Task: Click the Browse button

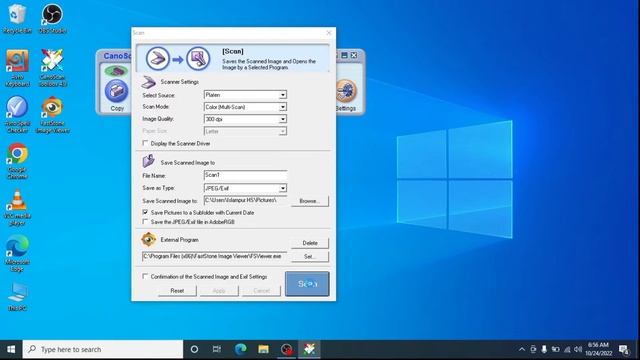Action: click(309, 201)
